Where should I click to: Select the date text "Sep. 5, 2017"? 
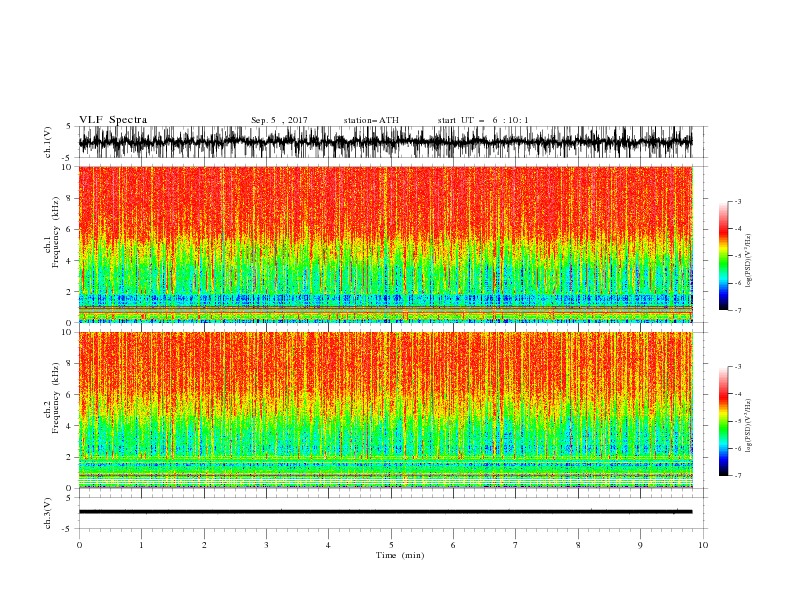(x=279, y=120)
